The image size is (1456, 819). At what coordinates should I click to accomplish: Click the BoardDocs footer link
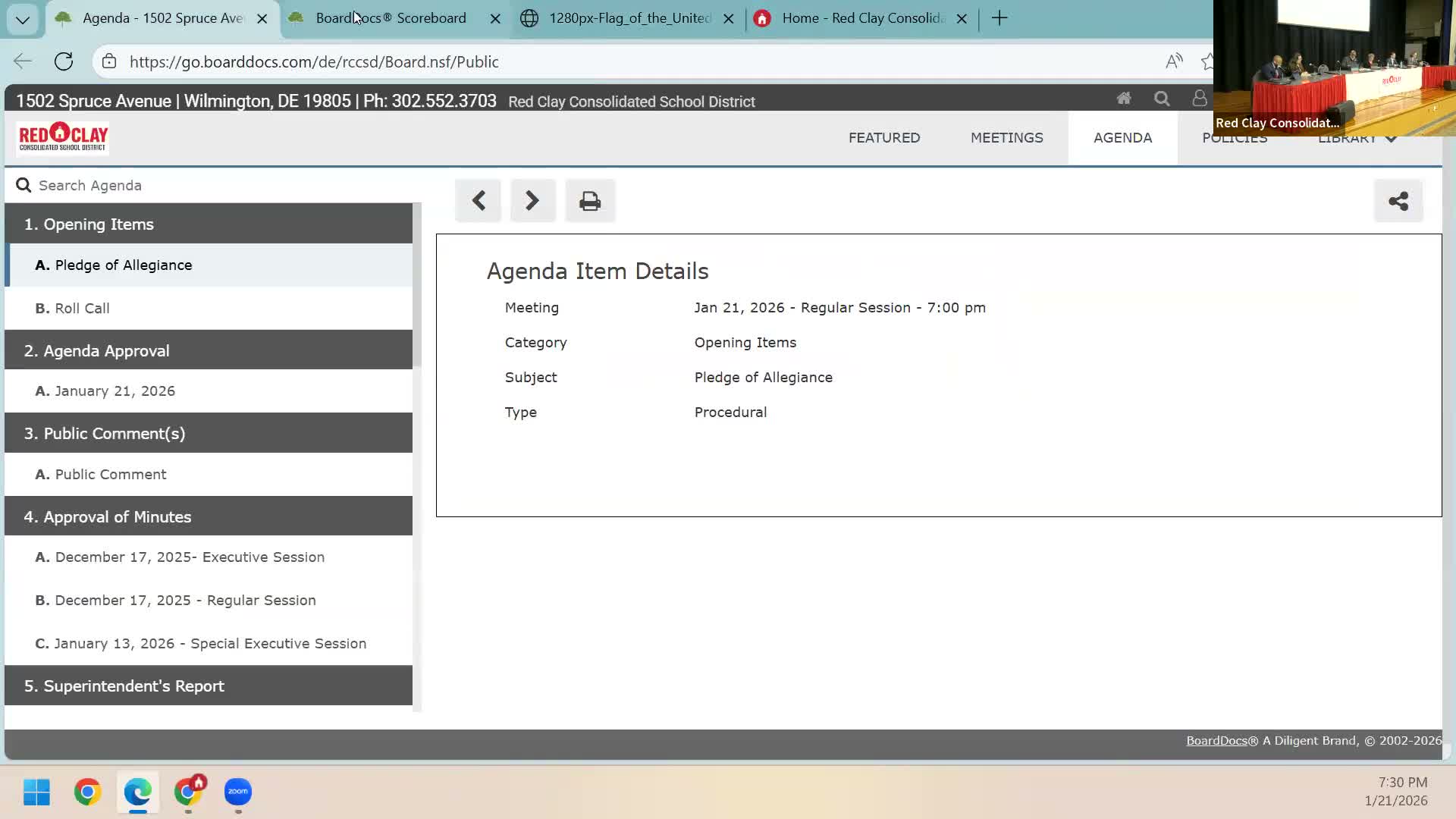pyautogui.click(x=1216, y=741)
